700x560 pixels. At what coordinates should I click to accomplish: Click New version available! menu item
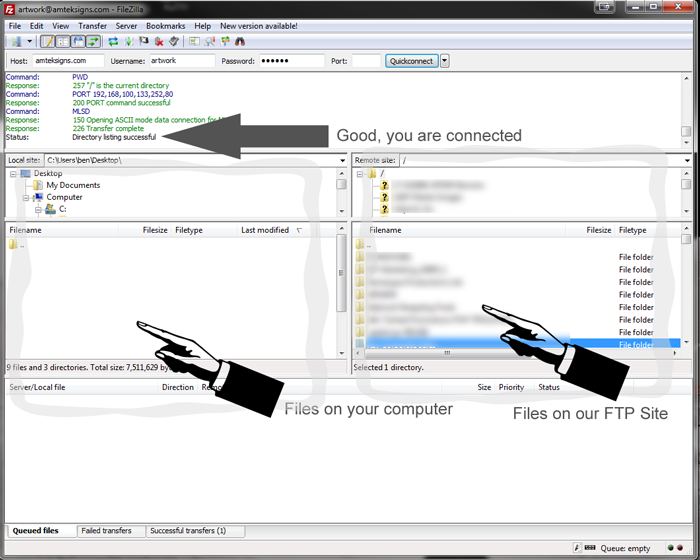258,26
